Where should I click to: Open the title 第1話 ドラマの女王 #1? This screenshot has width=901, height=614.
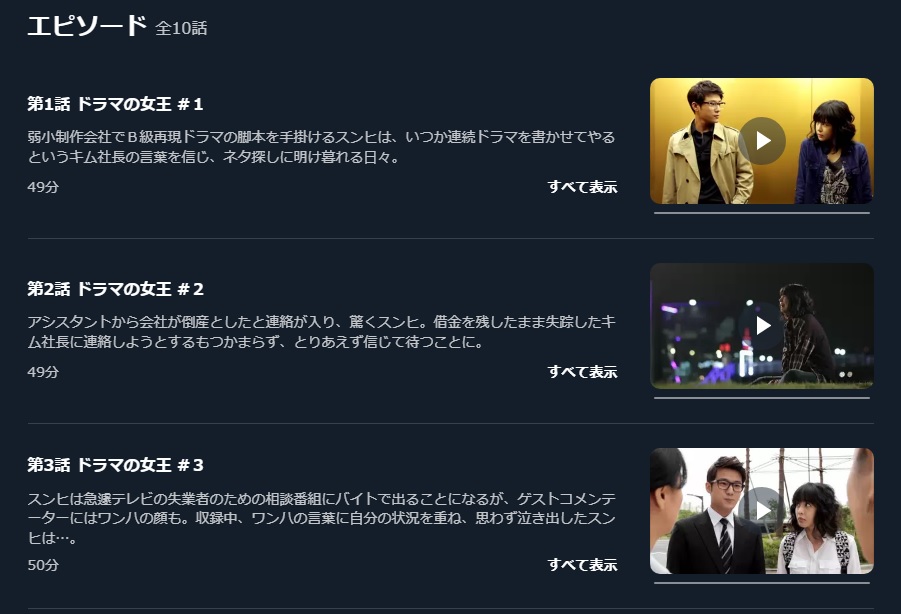pos(115,104)
